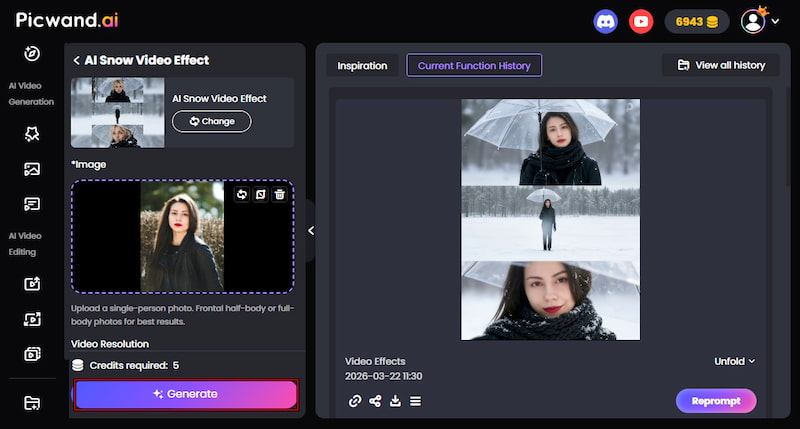Click the Change effect button

tap(212, 121)
